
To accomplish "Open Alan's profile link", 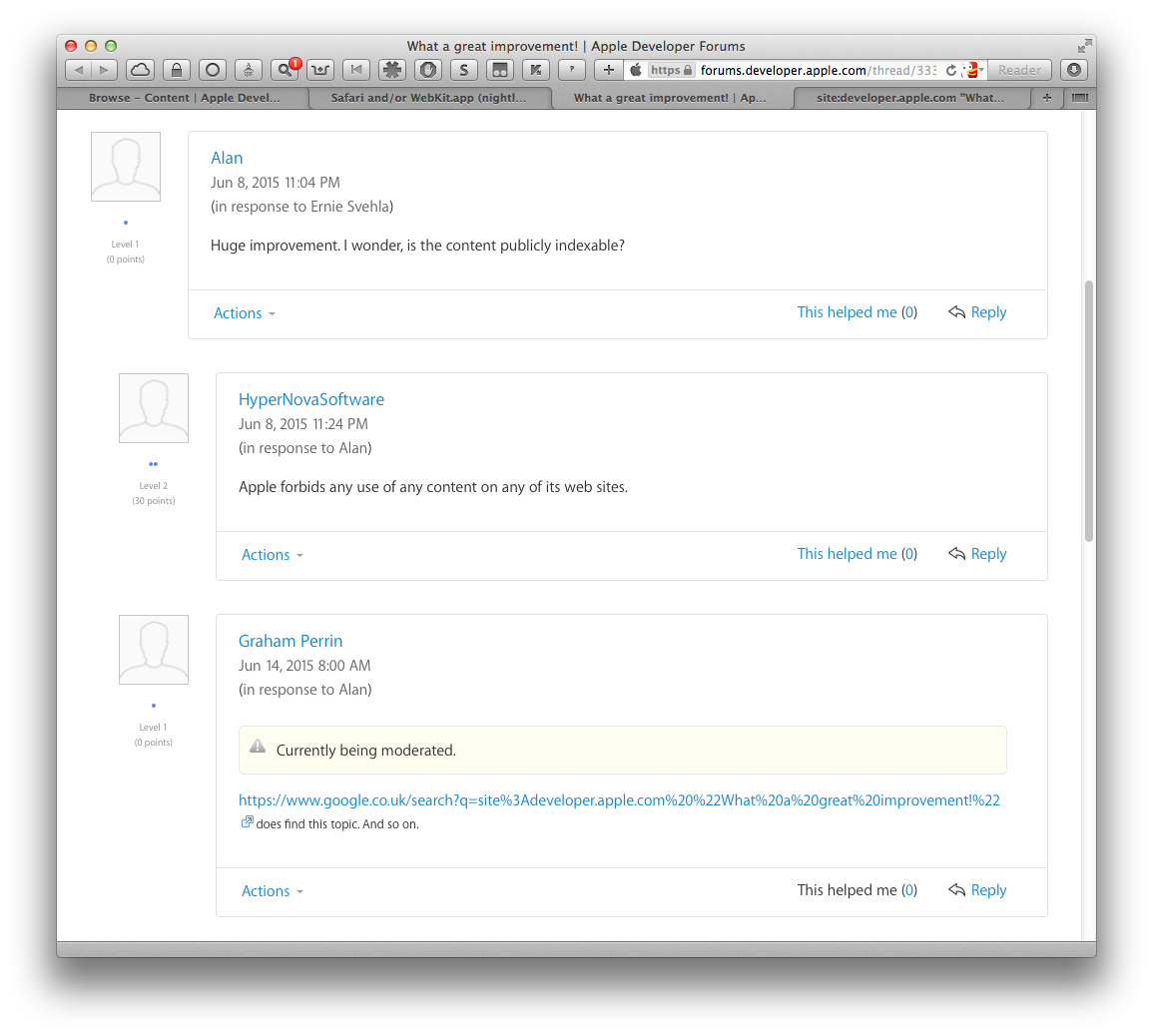I will pyautogui.click(x=227, y=158).
